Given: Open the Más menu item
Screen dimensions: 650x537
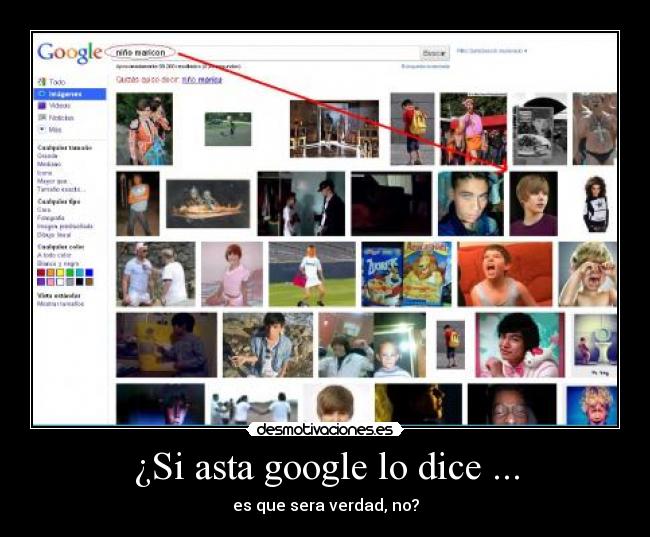Looking at the screenshot, I should pos(55,129).
